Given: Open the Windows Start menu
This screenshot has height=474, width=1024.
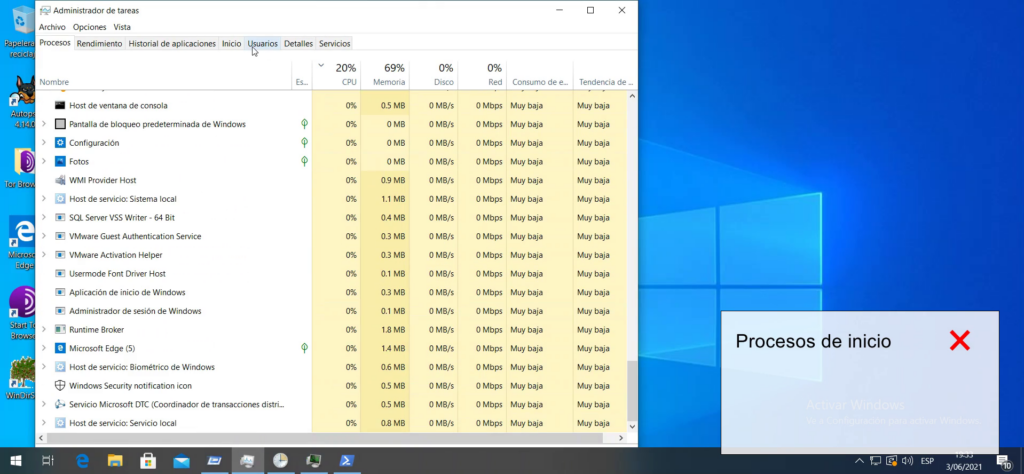Looking at the screenshot, I should click(15, 461).
